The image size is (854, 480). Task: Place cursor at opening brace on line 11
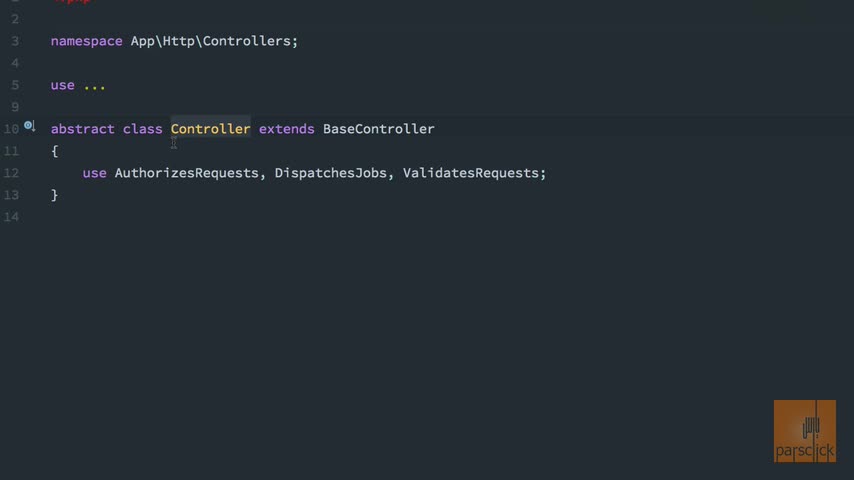click(54, 151)
